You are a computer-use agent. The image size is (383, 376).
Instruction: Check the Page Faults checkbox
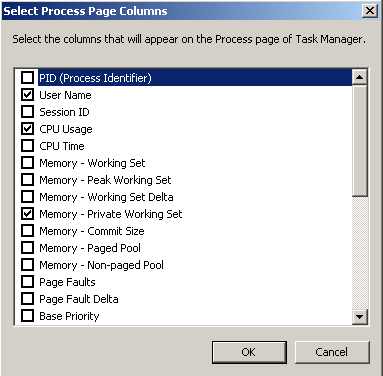27,282
